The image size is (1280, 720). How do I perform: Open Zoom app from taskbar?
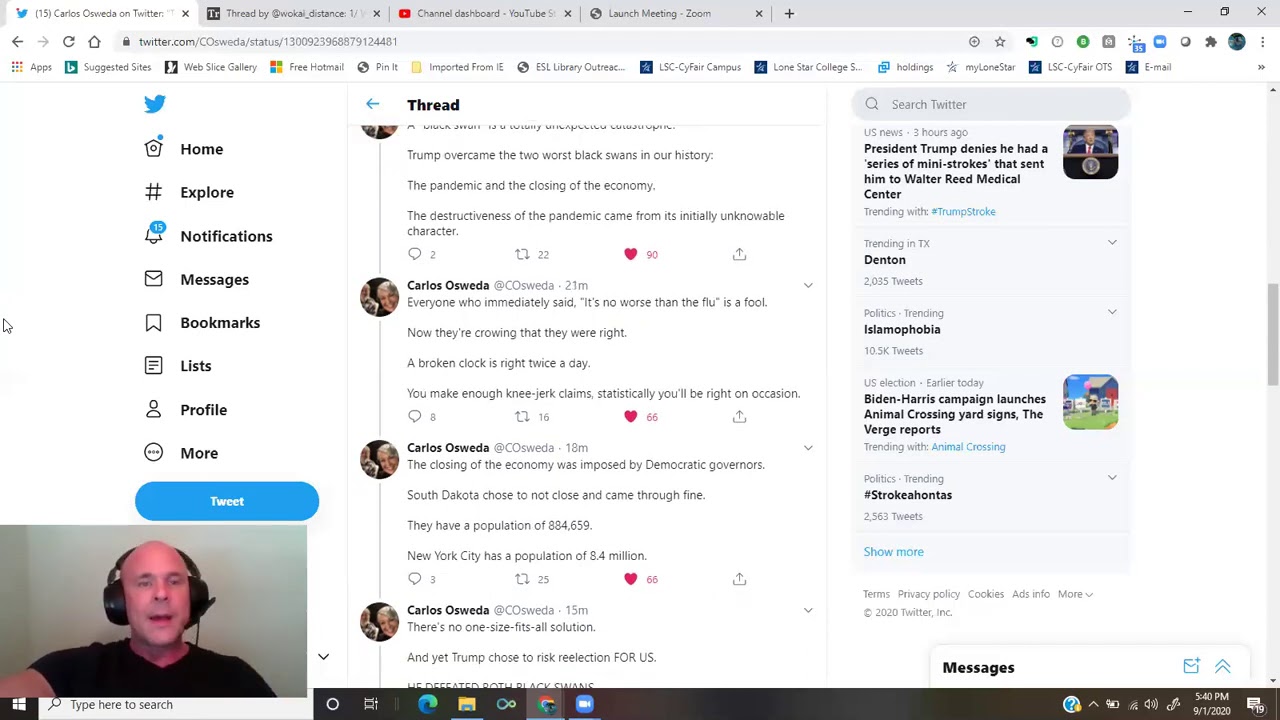coord(585,704)
